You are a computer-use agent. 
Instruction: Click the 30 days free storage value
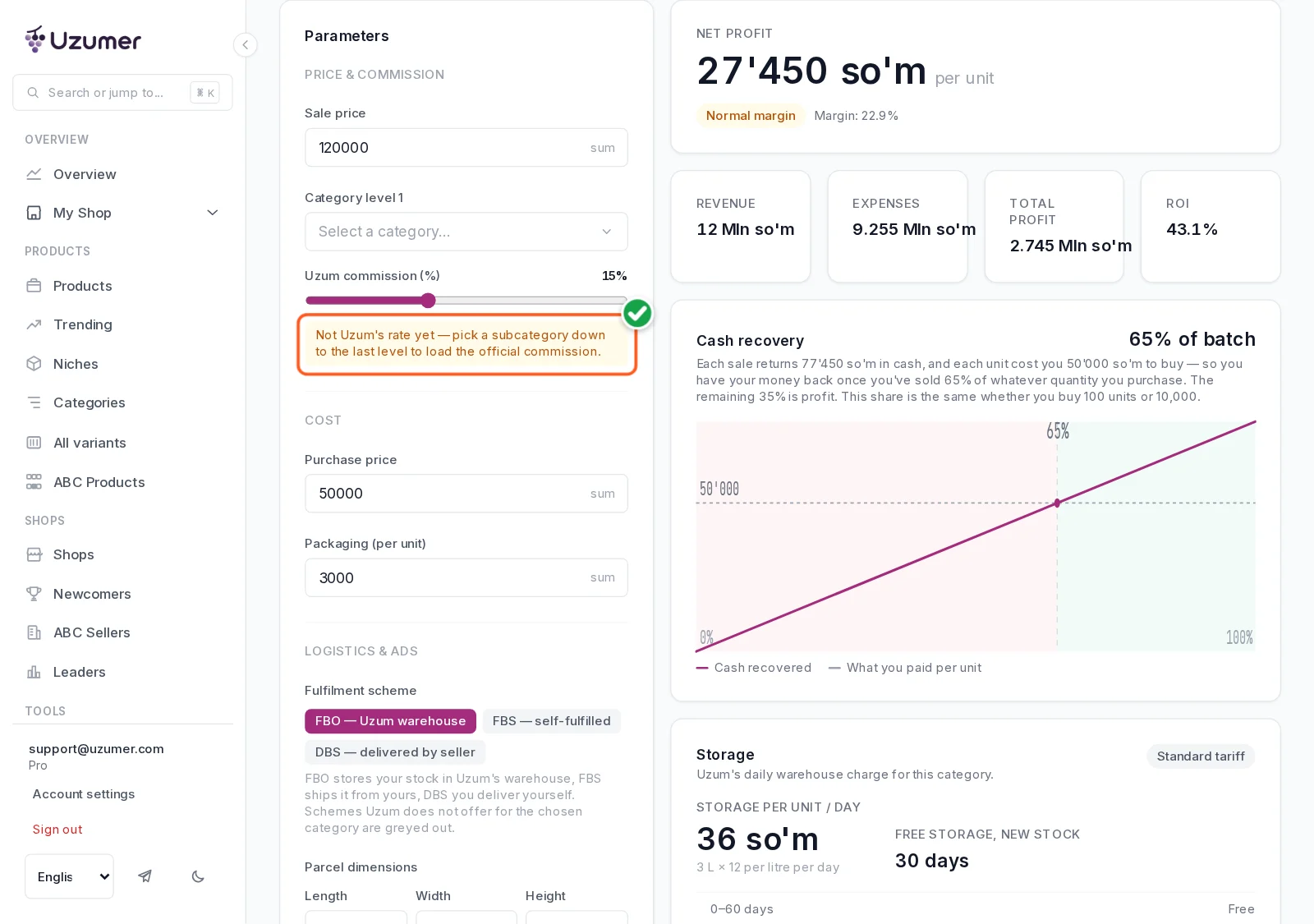[x=931, y=861]
